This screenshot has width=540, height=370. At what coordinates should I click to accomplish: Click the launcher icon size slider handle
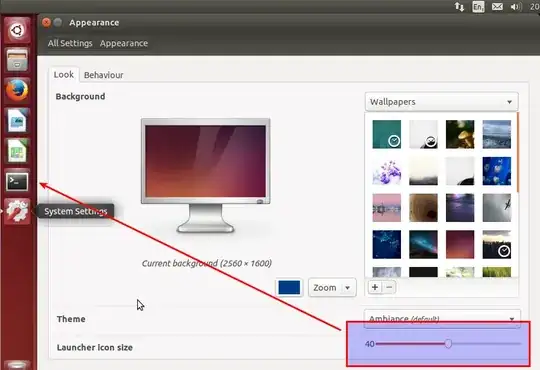pos(448,343)
